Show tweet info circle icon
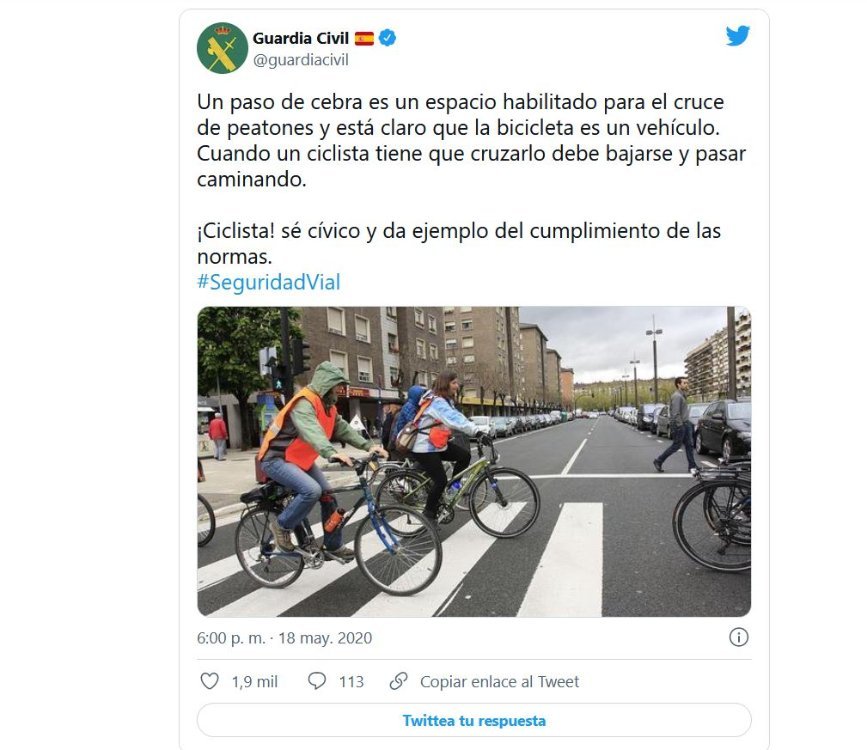The width and height of the screenshot is (867, 750). [739, 637]
